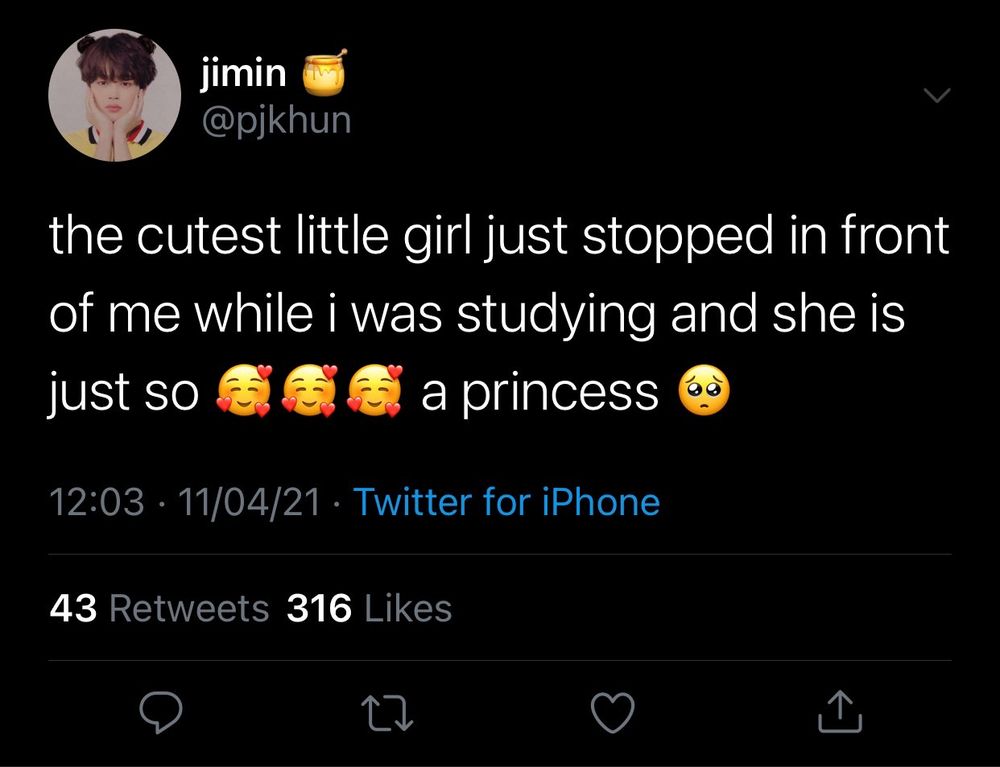Open the reply composer via speech bubble icon
1000x767 pixels.
(x=160, y=712)
